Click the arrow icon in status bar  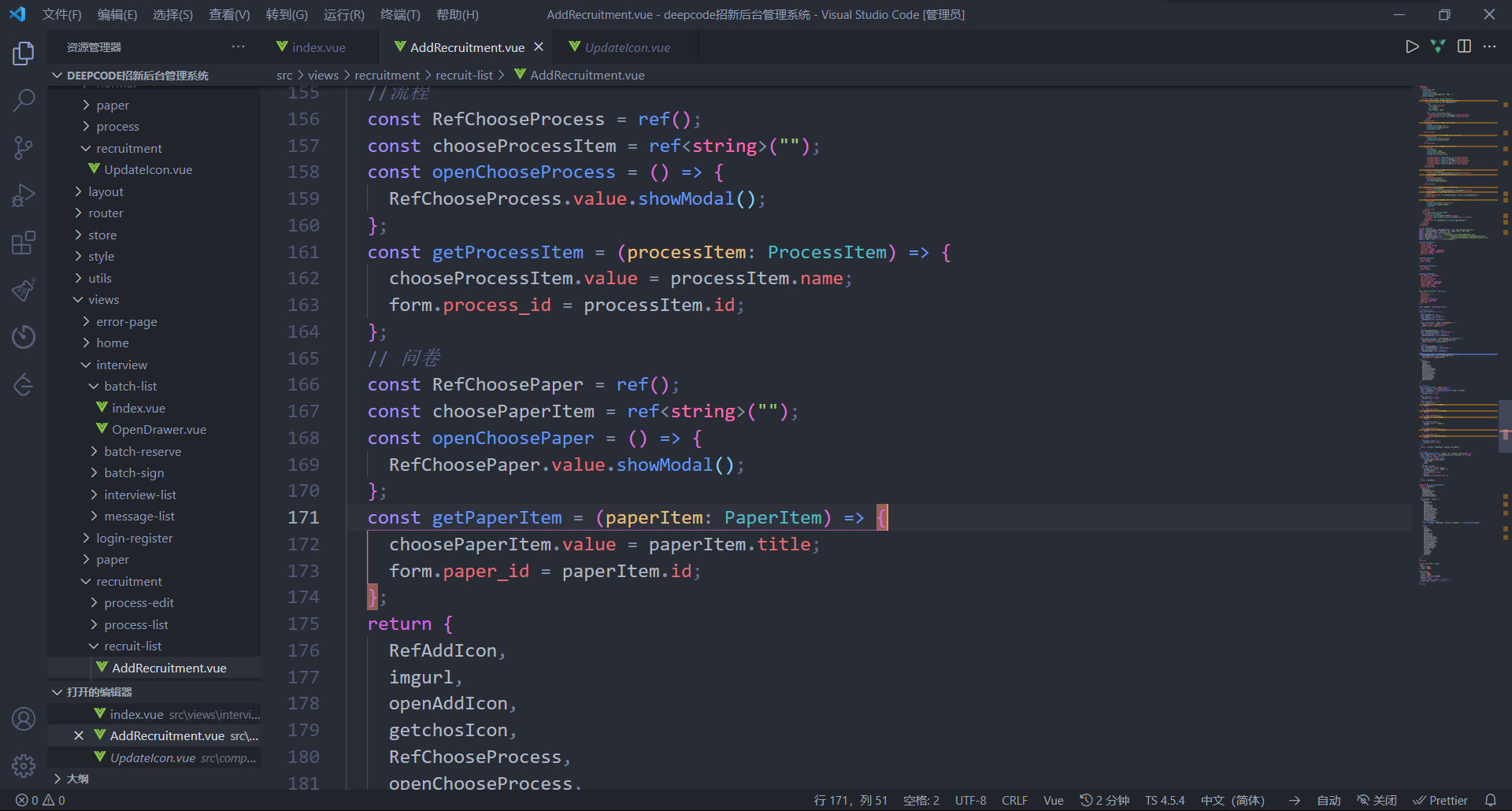tap(1294, 800)
